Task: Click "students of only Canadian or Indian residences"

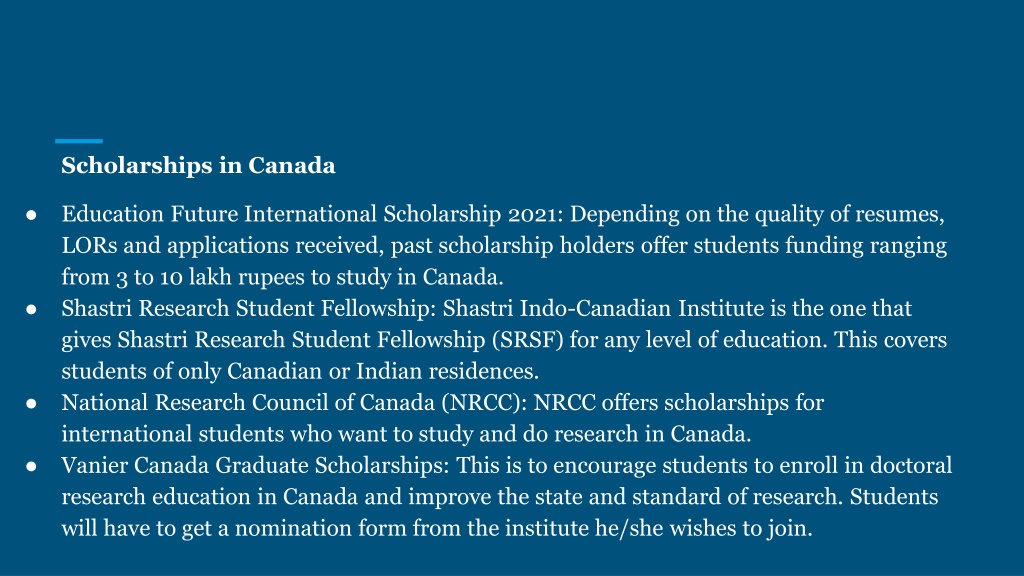Action: (x=300, y=371)
